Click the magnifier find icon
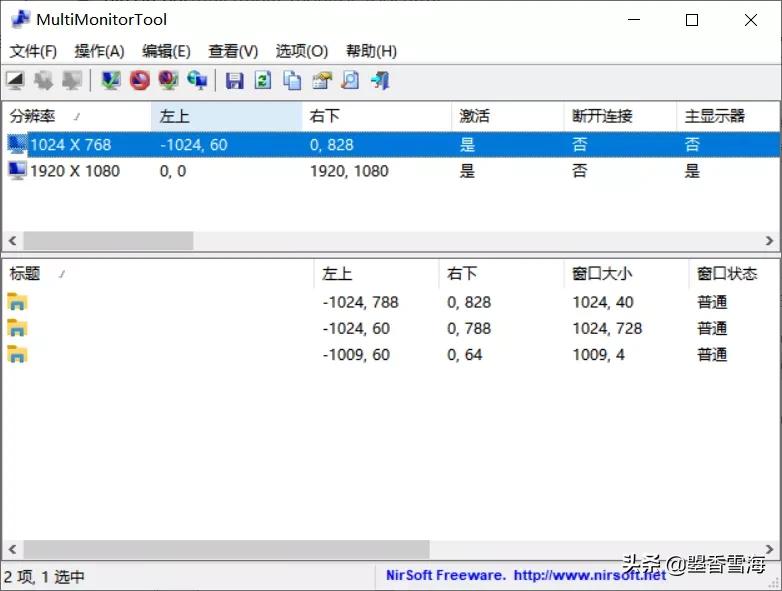This screenshot has height=591, width=782. [x=350, y=80]
